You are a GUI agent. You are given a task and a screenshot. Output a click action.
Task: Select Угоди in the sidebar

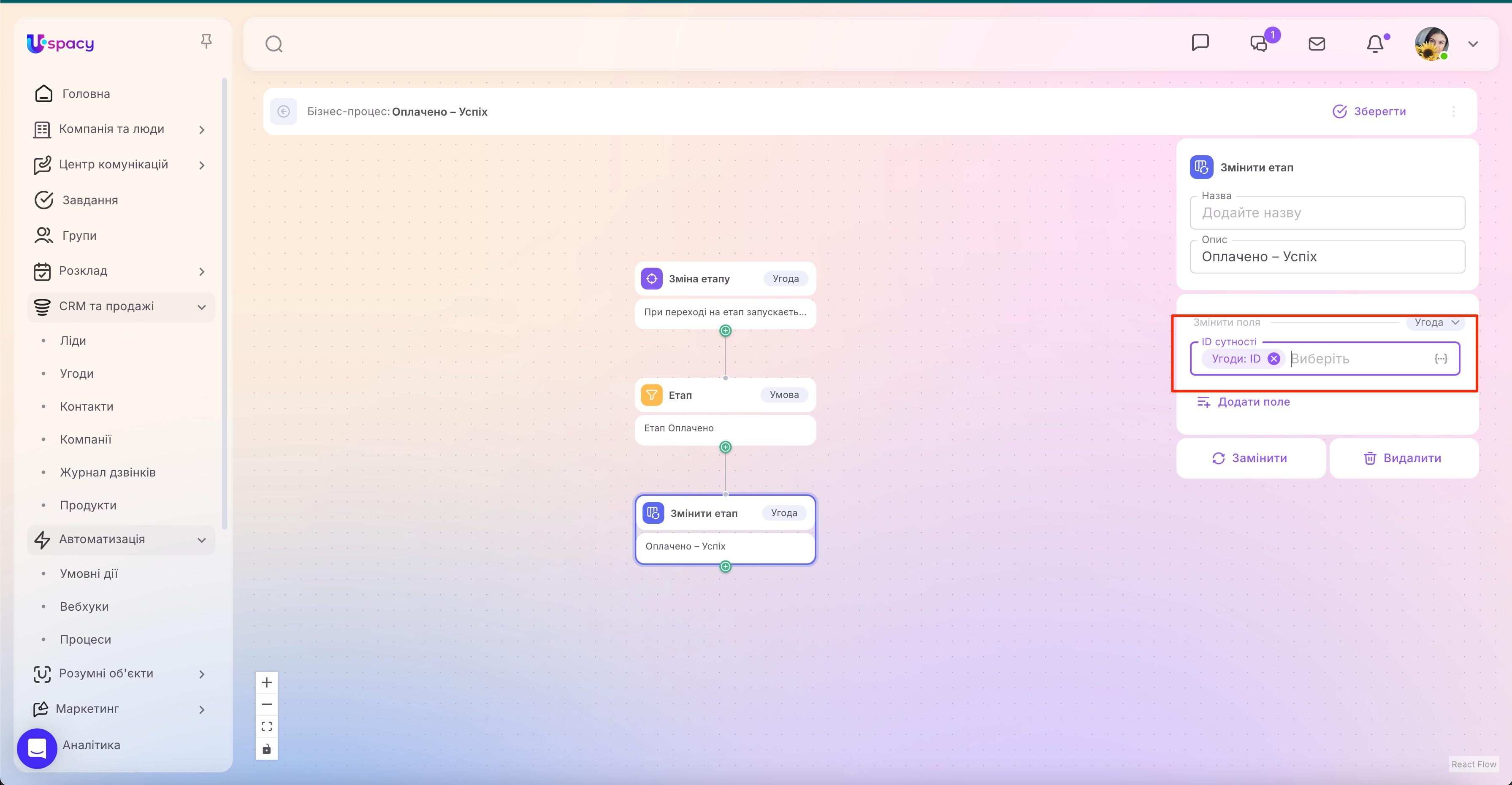[x=76, y=373]
